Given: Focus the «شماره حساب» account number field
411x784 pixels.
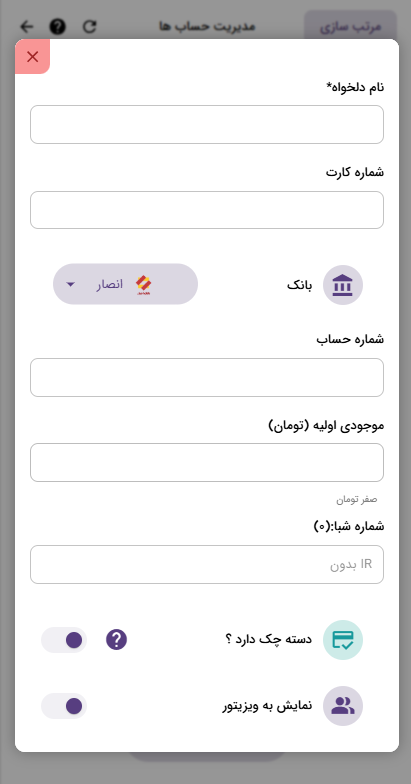Looking at the screenshot, I should [x=207, y=378].
